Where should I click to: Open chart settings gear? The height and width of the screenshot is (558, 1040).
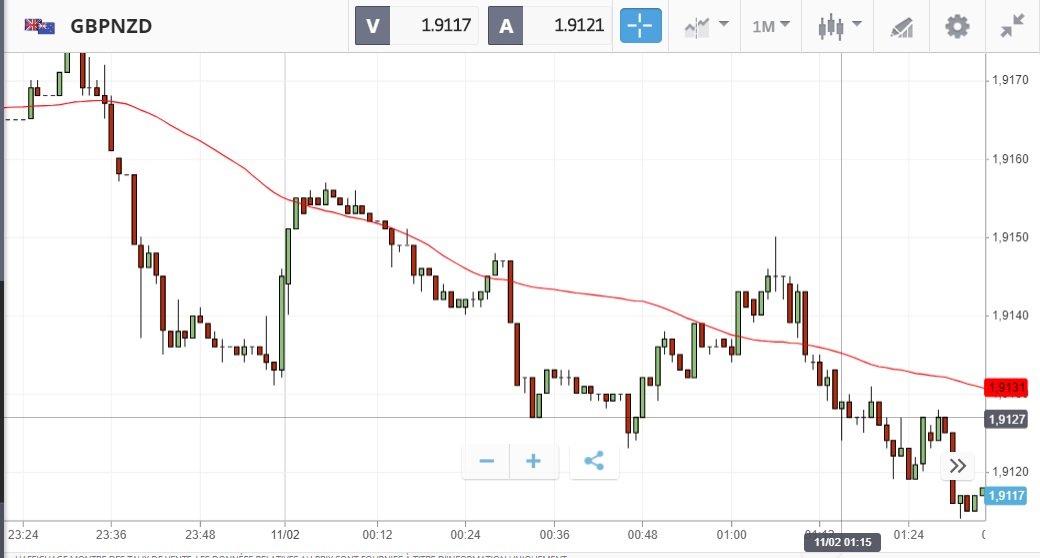coord(957,26)
